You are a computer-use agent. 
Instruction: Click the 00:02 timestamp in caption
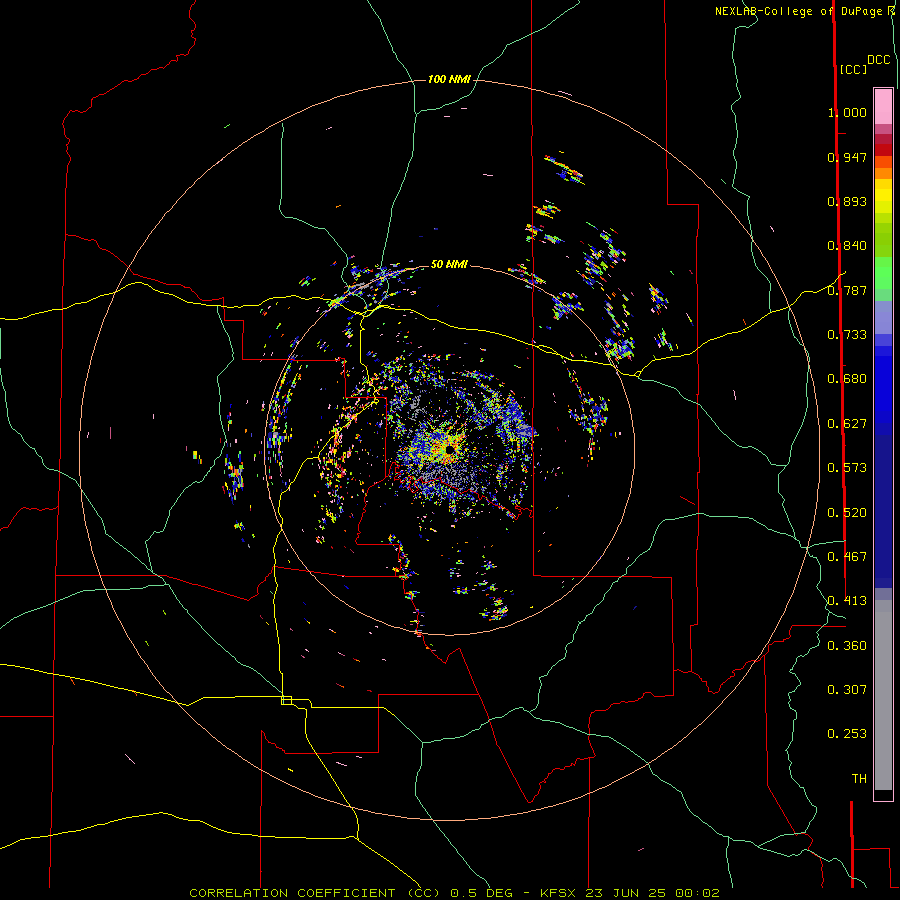pos(697,893)
